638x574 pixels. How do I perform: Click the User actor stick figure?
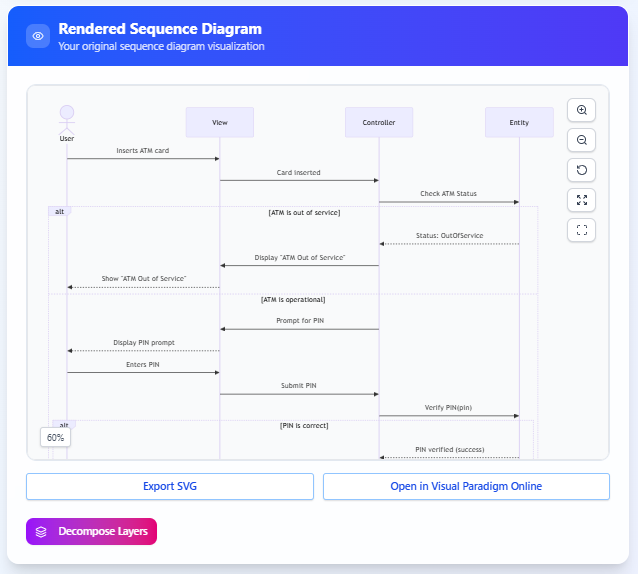coord(67,118)
